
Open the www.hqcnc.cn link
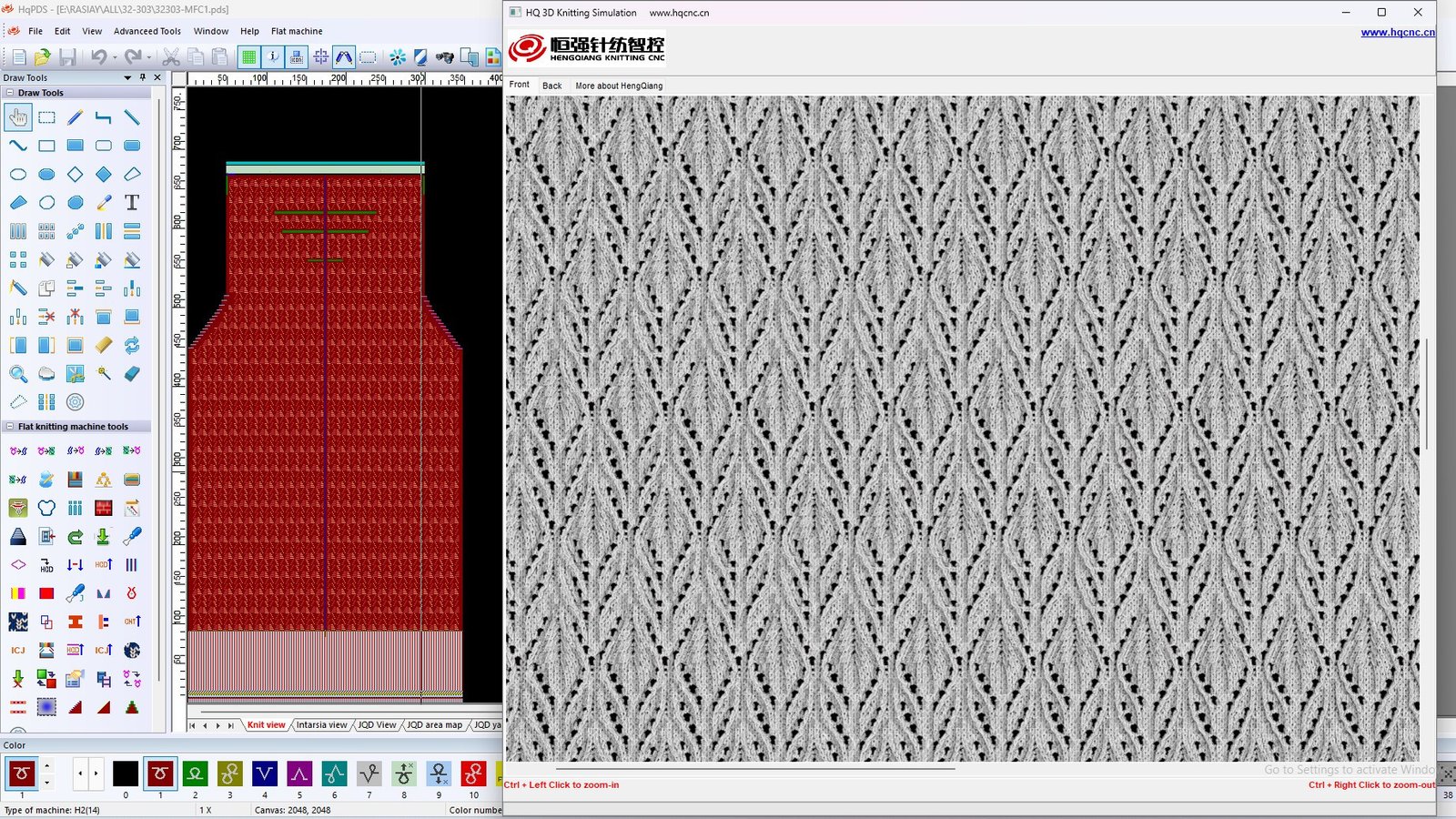(x=1397, y=32)
